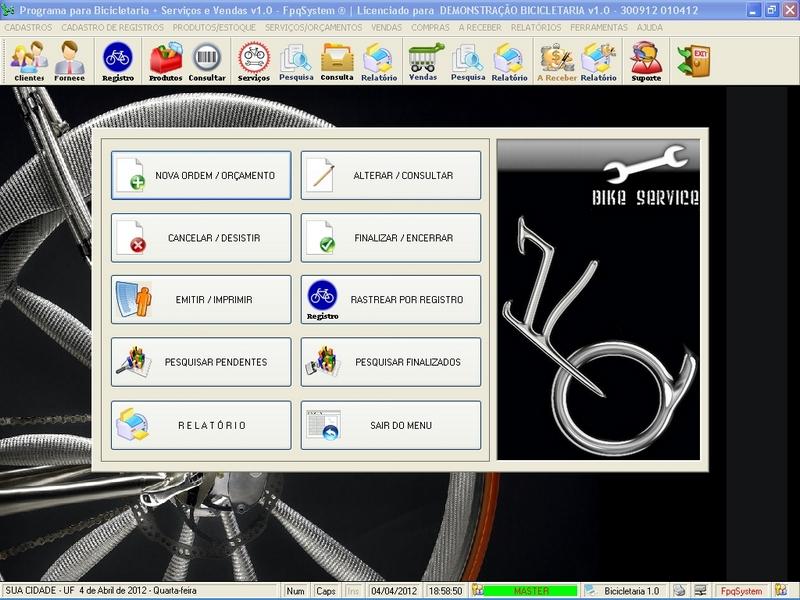Click the Consultar barcode icon
Screen dimensions: 800x600
(x=207, y=62)
